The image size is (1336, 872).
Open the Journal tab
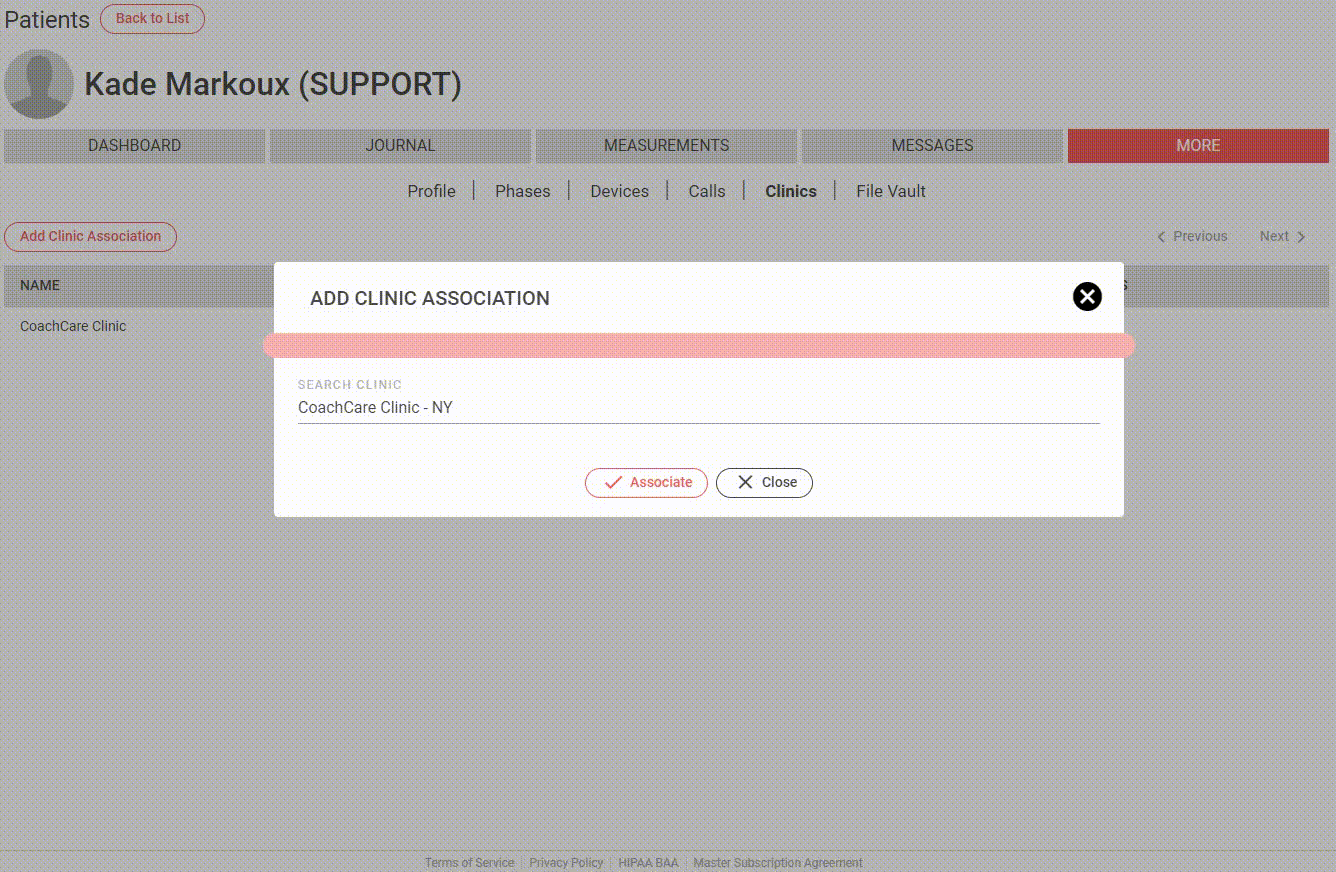click(x=400, y=145)
